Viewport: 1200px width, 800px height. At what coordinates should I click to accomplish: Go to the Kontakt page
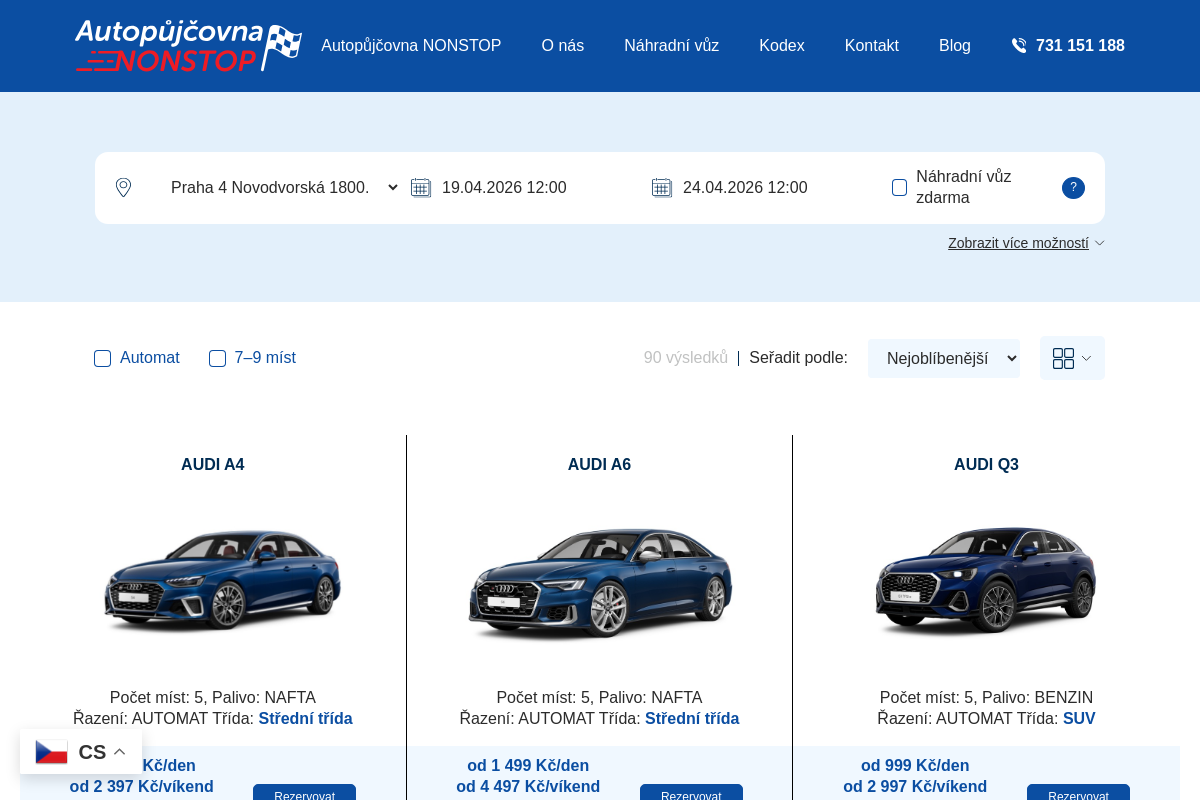[x=871, y=46]
